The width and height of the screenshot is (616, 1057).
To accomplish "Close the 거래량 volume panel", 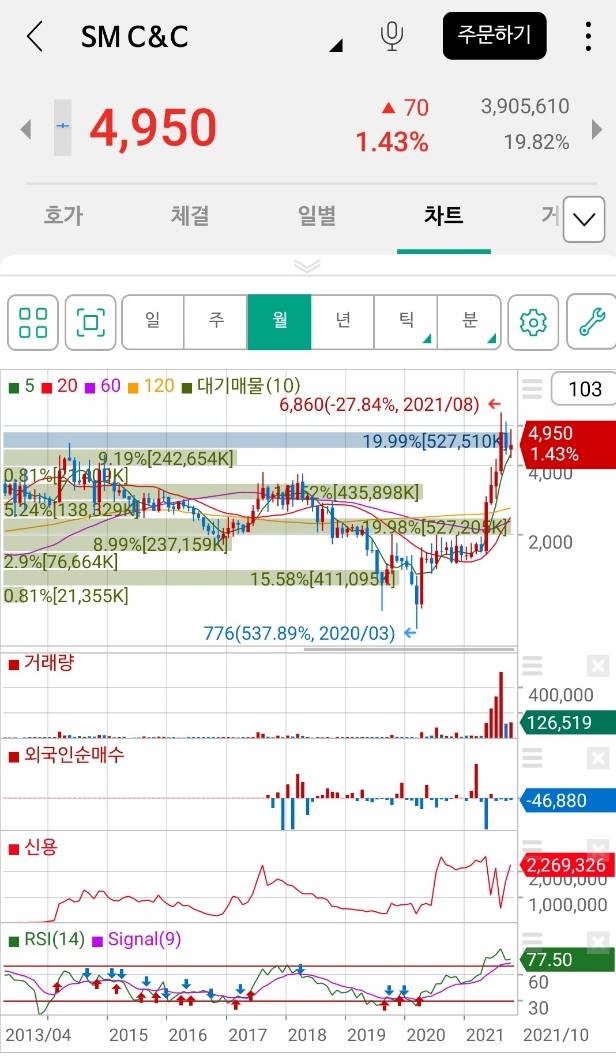I will point(598,667).
